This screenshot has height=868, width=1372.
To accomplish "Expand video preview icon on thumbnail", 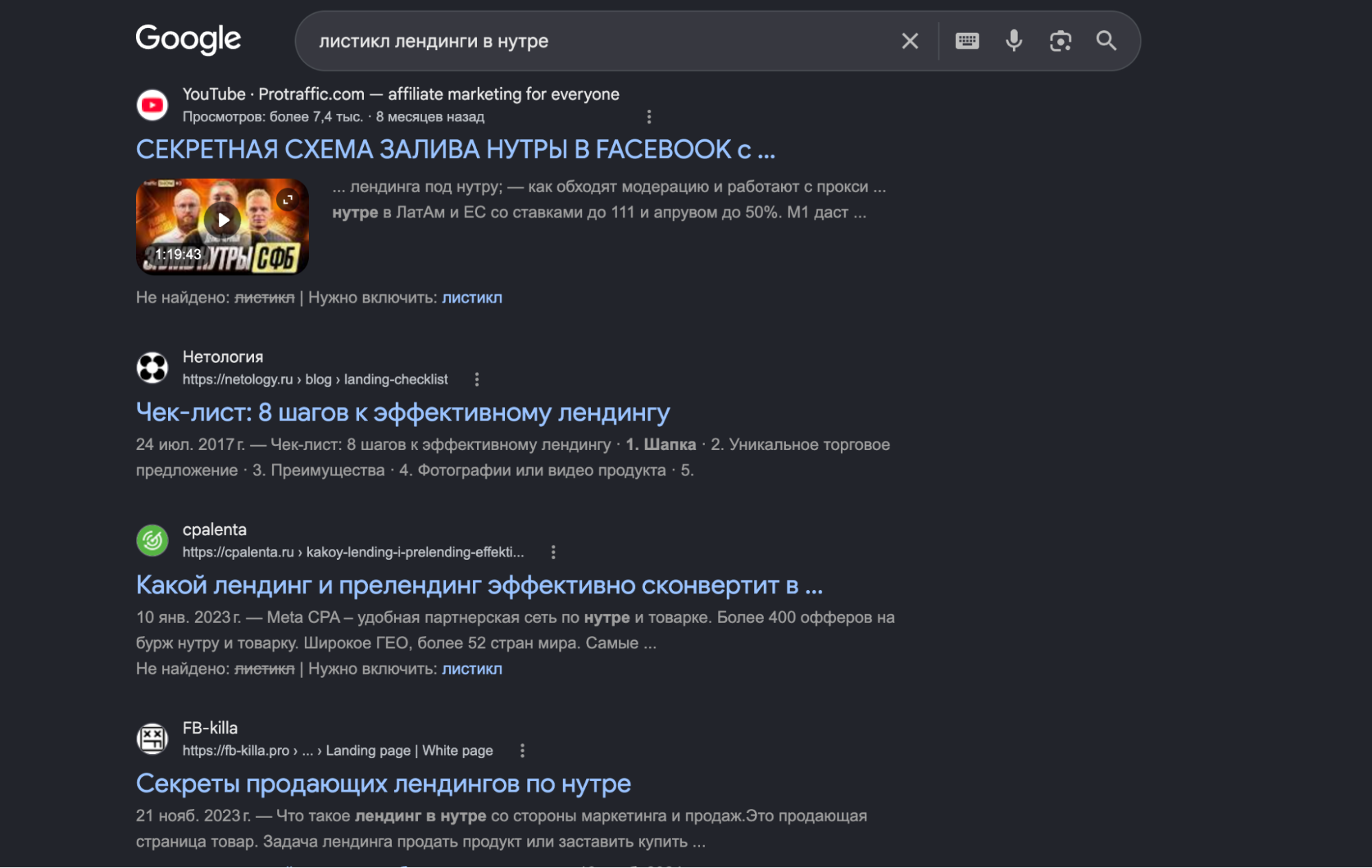I will 288,199.
